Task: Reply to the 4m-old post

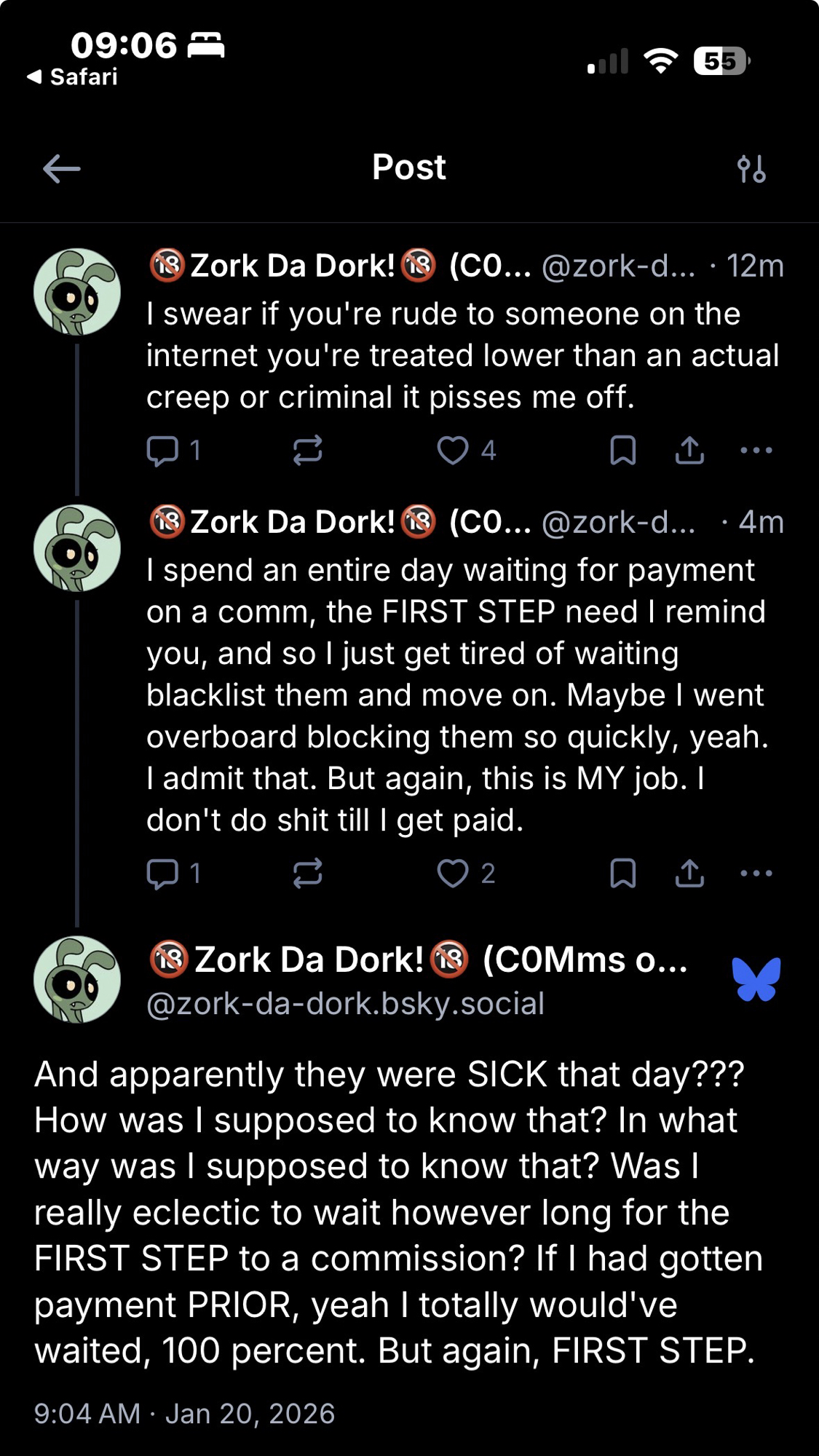Action: (x=162, y=873)
